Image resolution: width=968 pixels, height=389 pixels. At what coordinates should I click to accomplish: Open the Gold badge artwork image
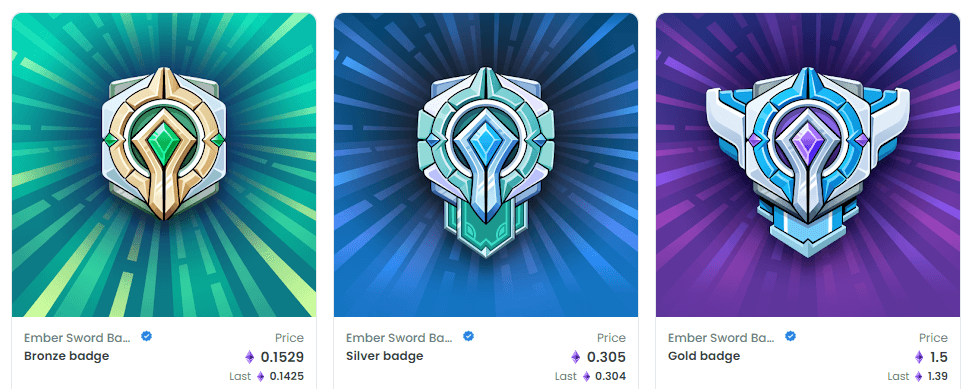click(x=808, y=165)
